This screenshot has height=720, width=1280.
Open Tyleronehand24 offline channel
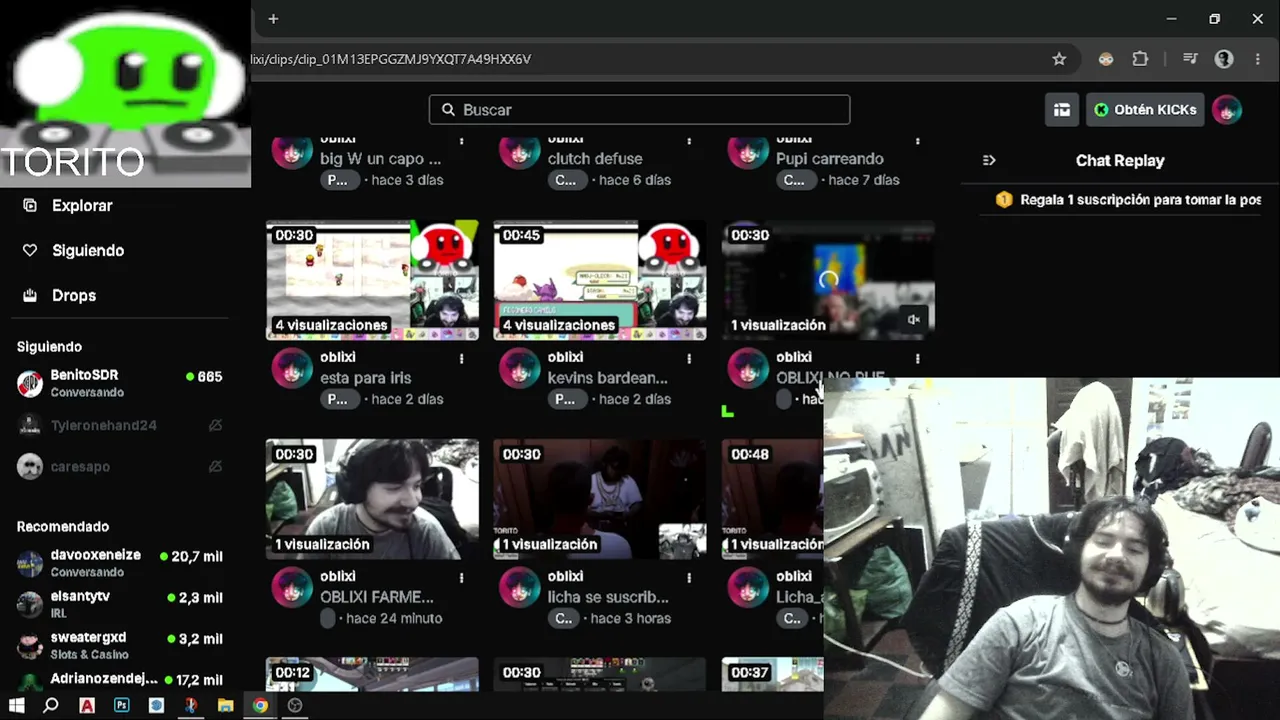click(120, 425)
